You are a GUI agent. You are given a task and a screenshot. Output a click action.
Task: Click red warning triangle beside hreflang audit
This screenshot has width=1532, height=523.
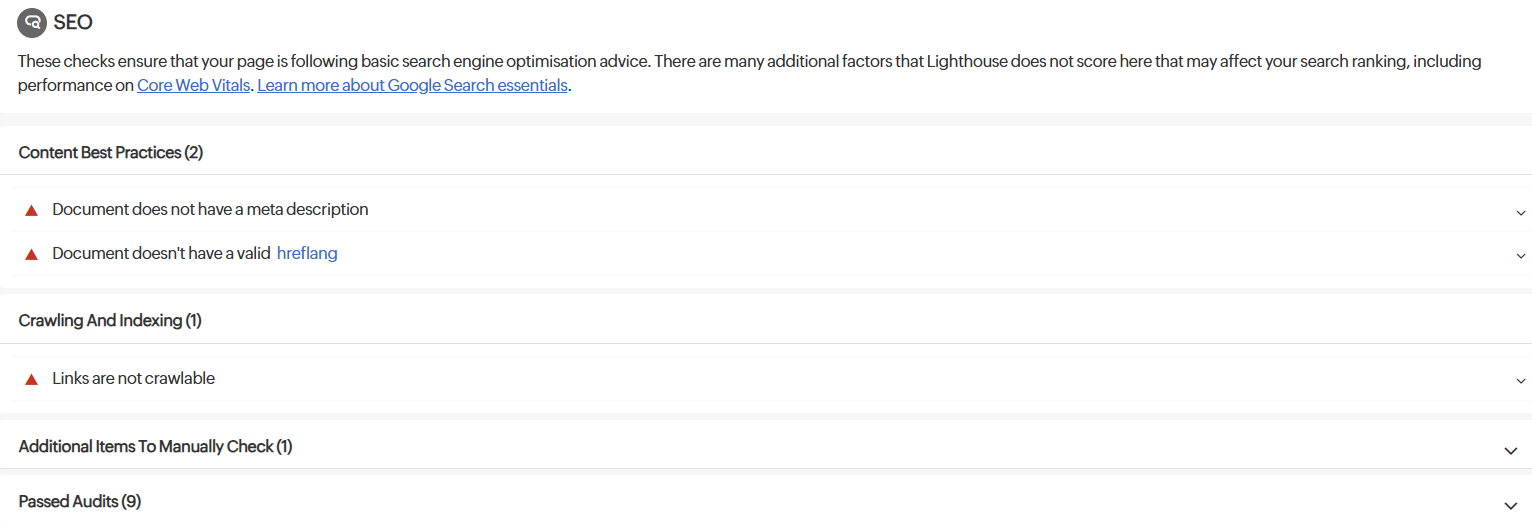click(32, 254)
